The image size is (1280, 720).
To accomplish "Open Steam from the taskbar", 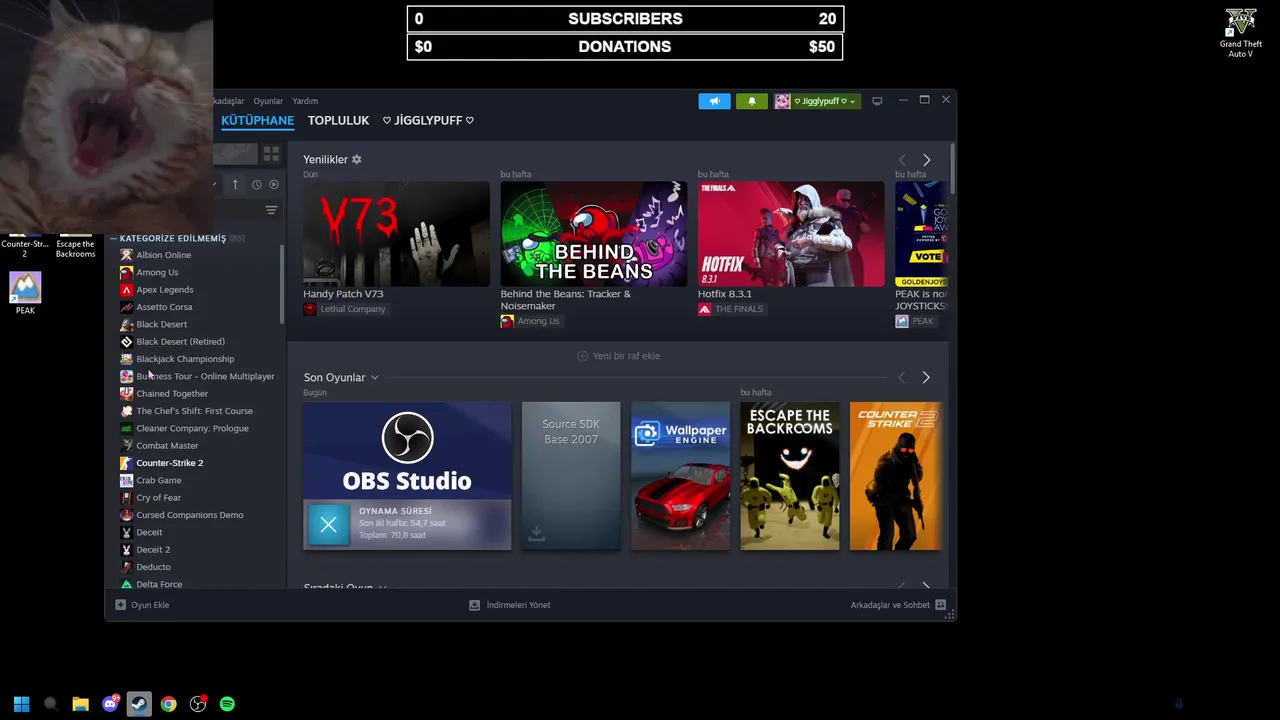I will pyautogui.click(x=139, y=704).
